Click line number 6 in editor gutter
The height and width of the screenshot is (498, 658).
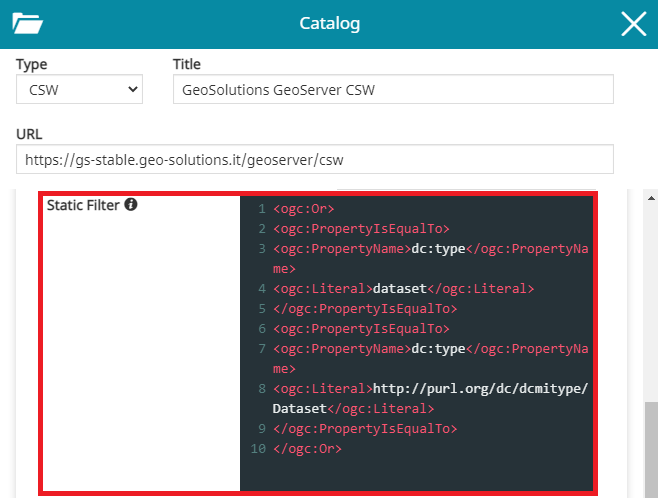(260, 329)
